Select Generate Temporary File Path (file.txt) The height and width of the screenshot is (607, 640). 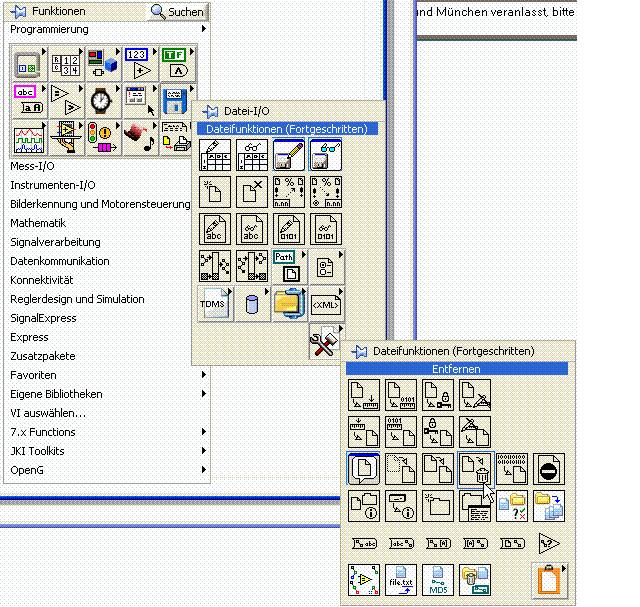tap(401, 580)
